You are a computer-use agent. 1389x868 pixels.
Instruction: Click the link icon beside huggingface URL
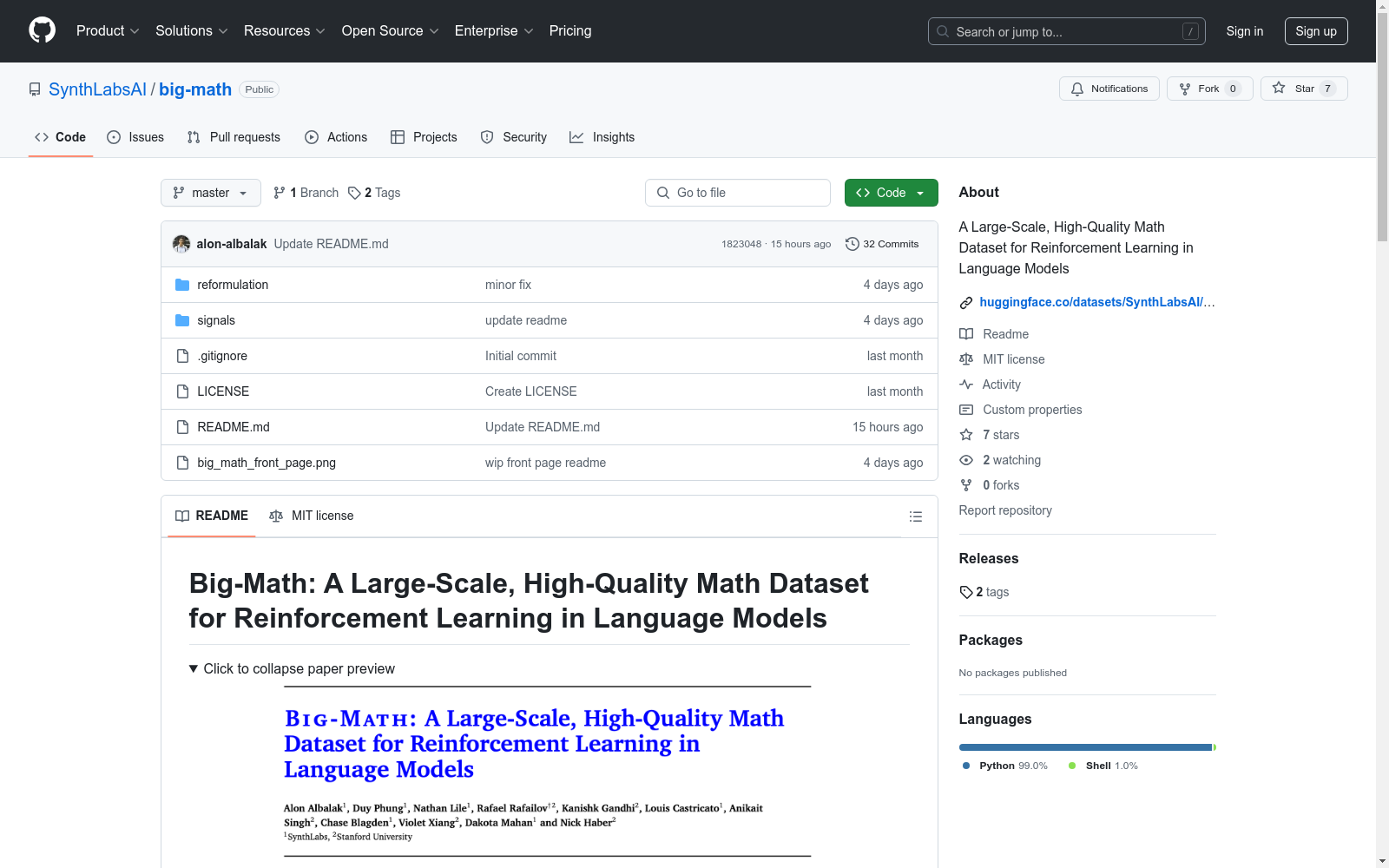pos(966,303)
